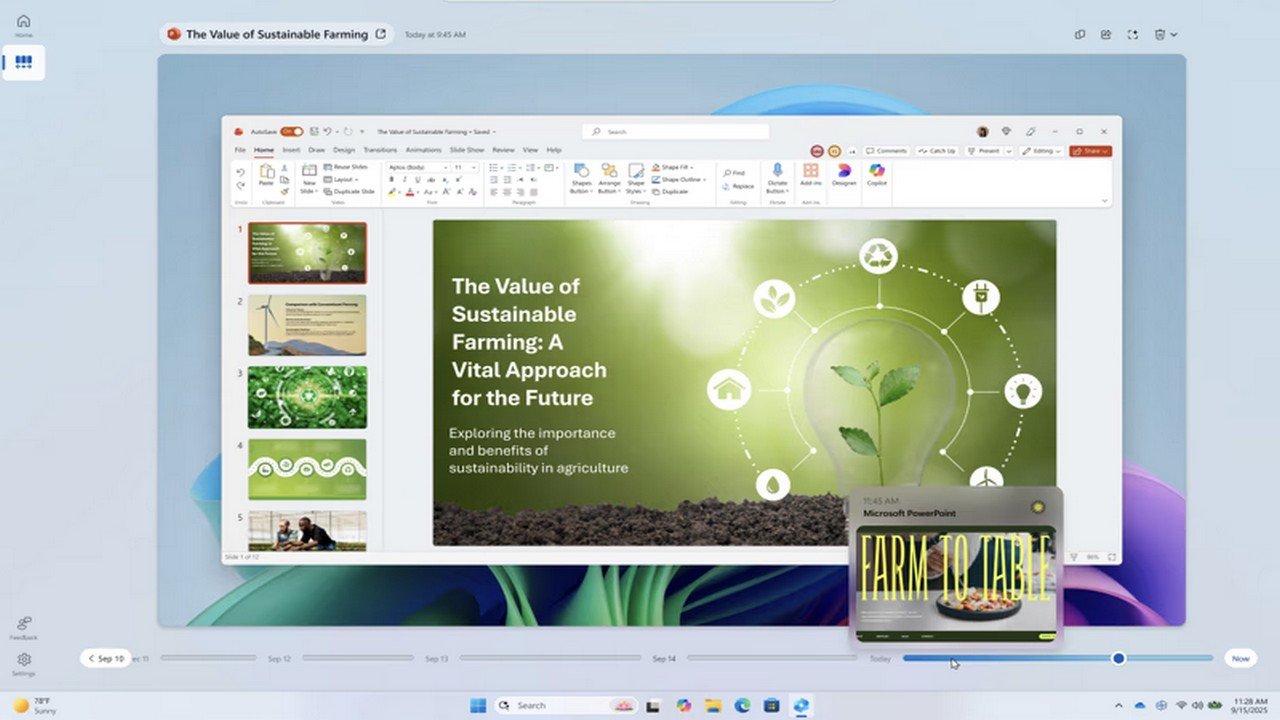The height and width of the screenshot is (720, 1280).
Task: Click the timeline slider handle
Action: click(1118, 658)
